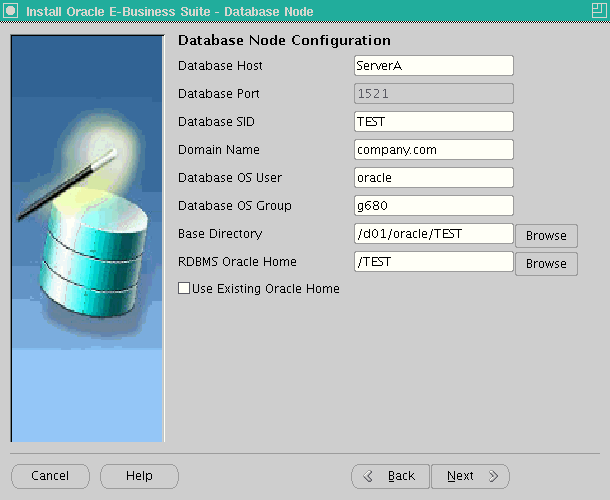The height and width of the screenshot is (500, 610).
Task: Click the Database Node Configuration heading
Action: click(x=284, y=40)
